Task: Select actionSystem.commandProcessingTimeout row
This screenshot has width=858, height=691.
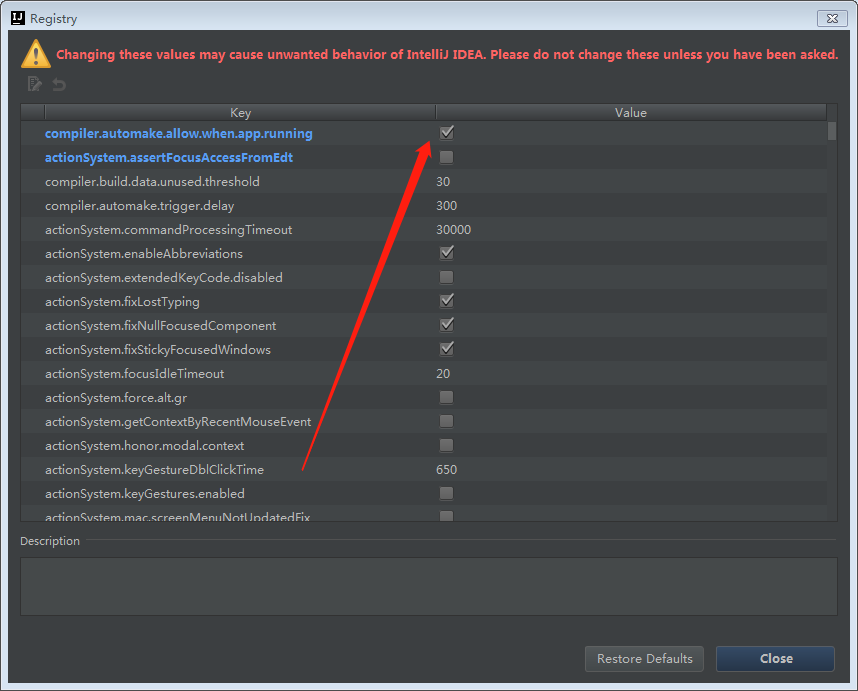Action: tap(424, 230)
